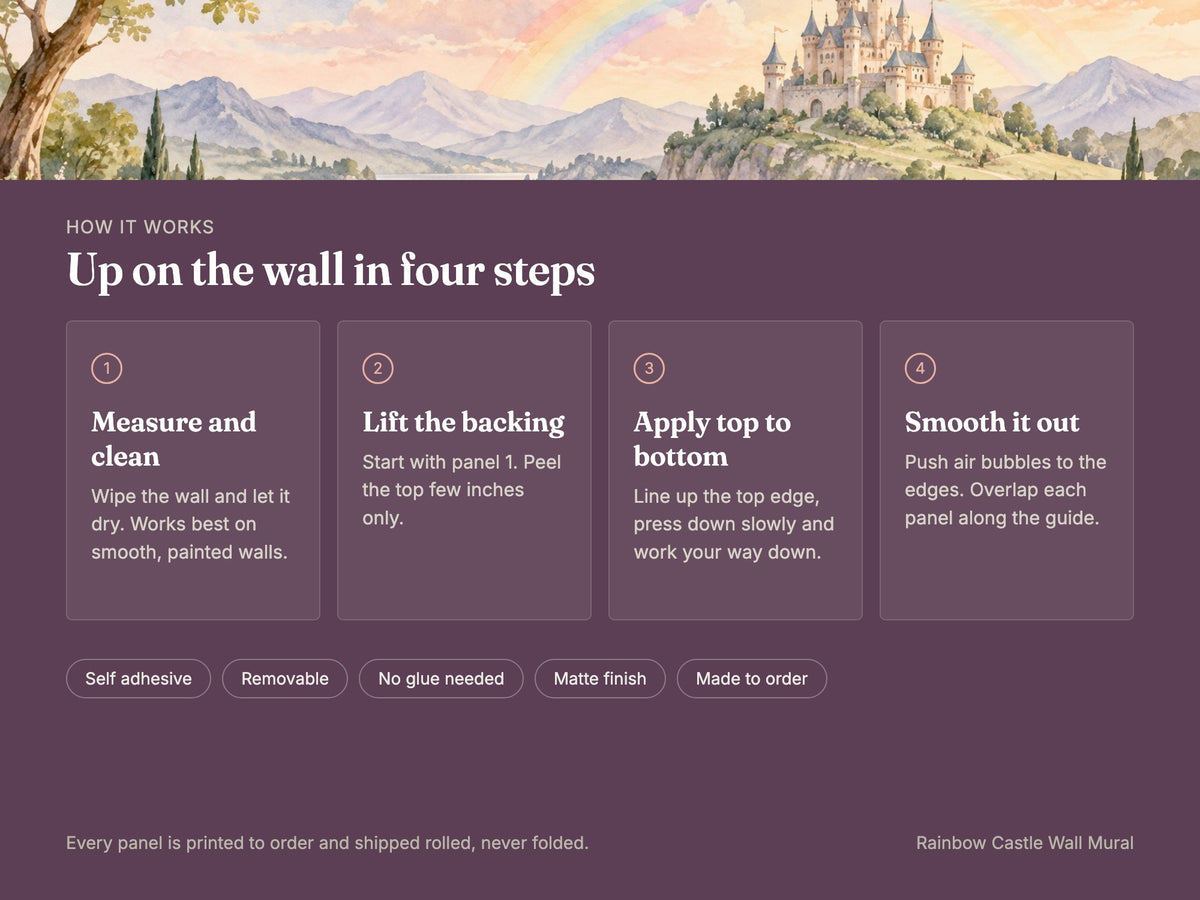The image size is (1200, 900).
Task: Select the Self adhesive tag
Action: tap(138, 678)
